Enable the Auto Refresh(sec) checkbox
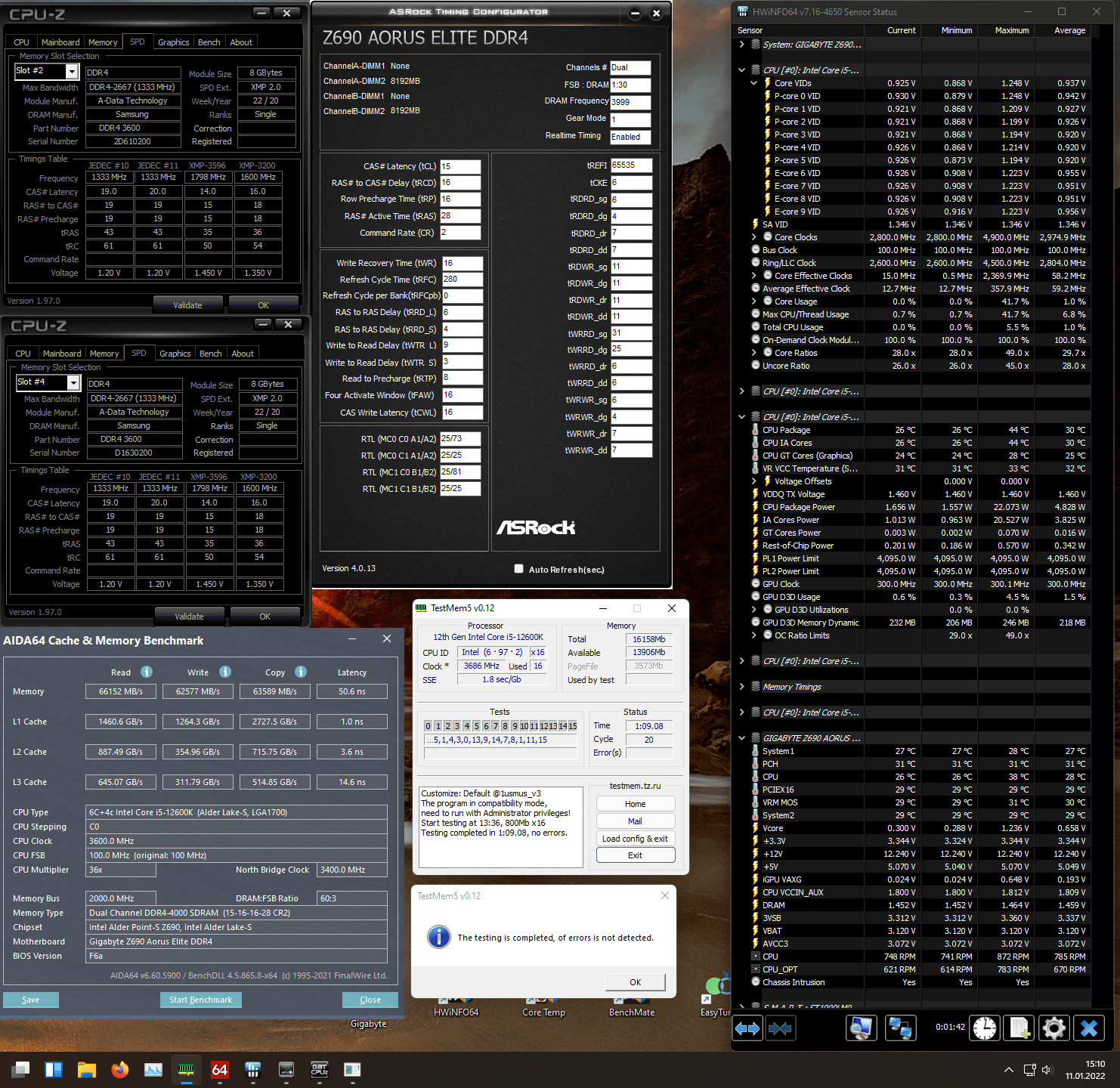The width and height of the screenshot is (1120, 1088). click(x=518, y=569)
